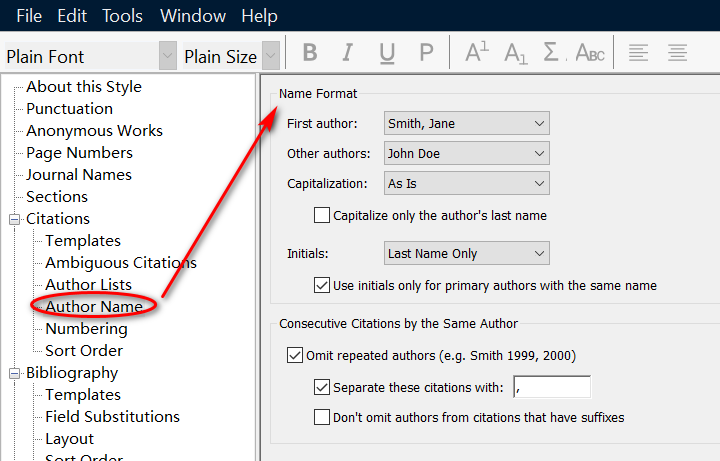Apply Italic formatting from toolbar
720x461 pixels.
pyautogui.click(x=348, y=54)
